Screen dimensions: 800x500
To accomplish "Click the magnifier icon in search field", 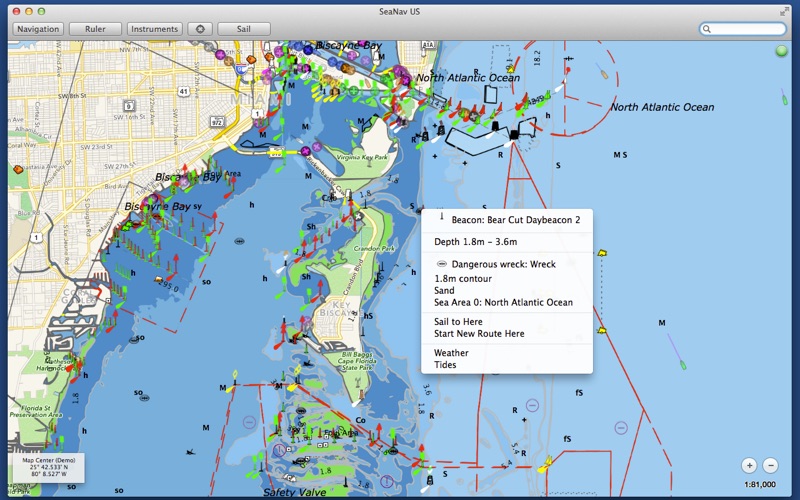I will [707, 29].
